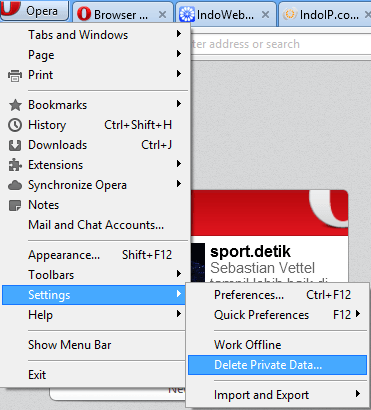Open Preferences from the Settings submenu
Viewport: 371px width, 410px height.
click(277, 295)
